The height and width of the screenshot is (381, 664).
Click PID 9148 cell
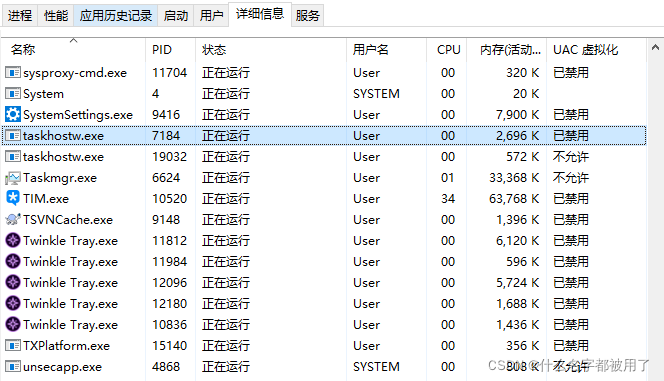[x=166, y=219]
